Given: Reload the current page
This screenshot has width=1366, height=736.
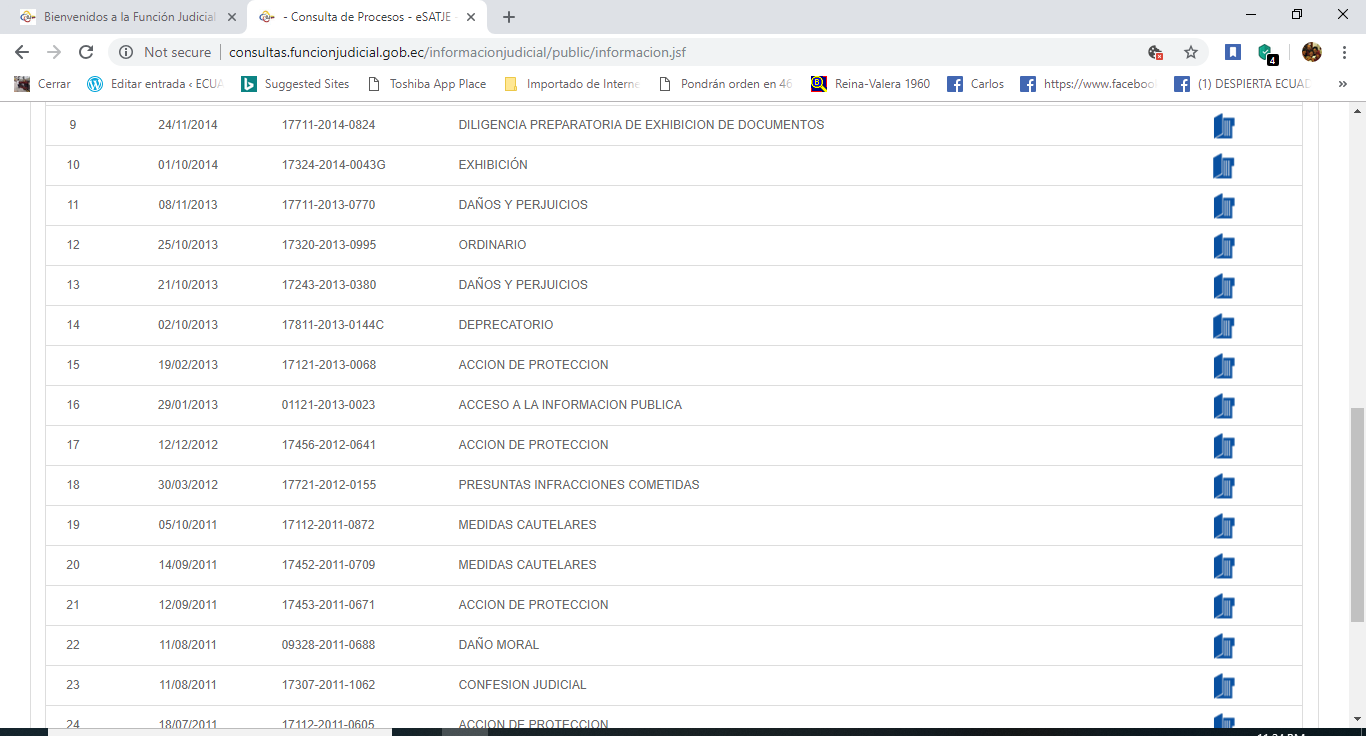Looking at the screenshot, I should (x=86, y=54).
